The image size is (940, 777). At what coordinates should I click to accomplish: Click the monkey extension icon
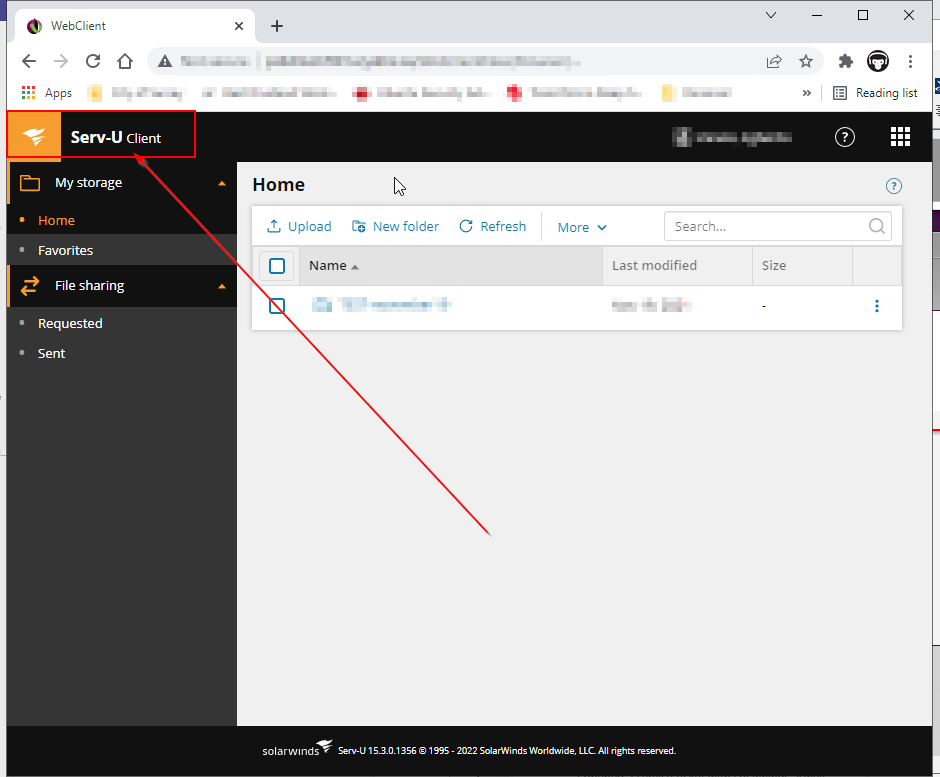(x=878, y=61)
